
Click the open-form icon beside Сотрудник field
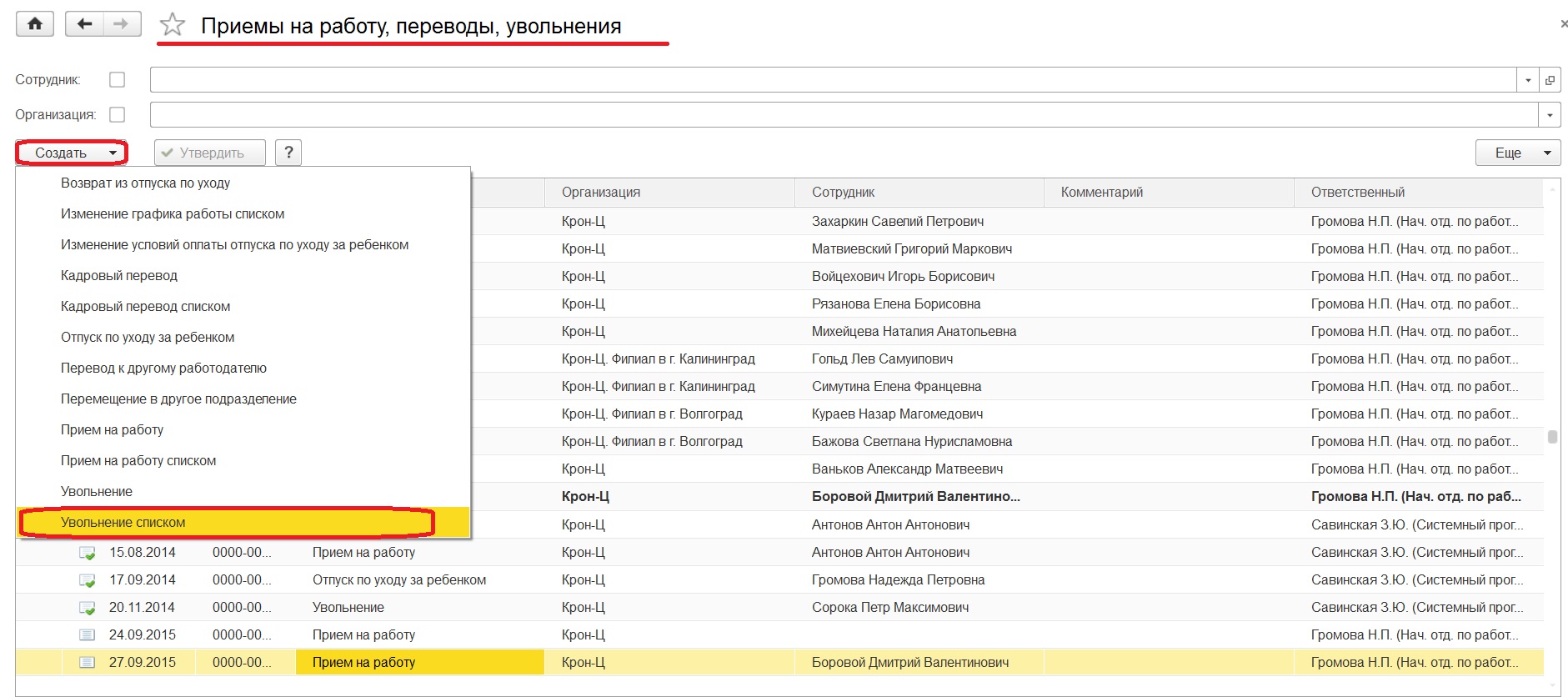pos(1550,80)
